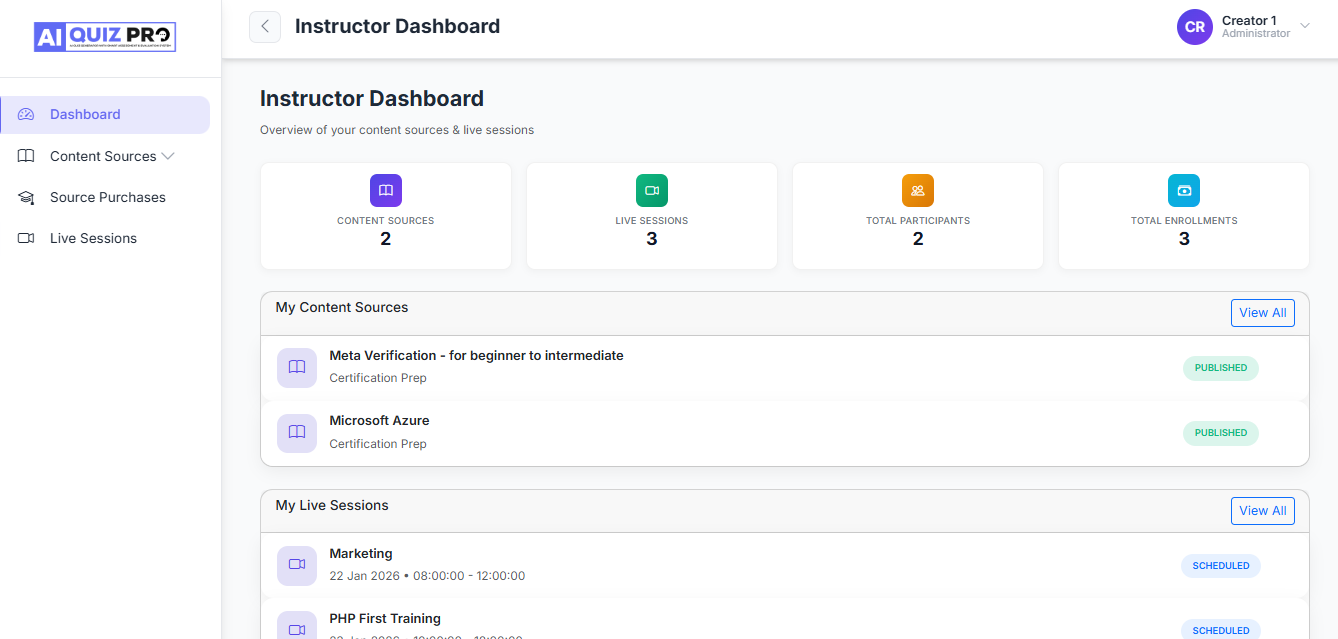Click the CR user avatar
The width and height of the screenshot is (1338, 639).
click(1195, 27)
